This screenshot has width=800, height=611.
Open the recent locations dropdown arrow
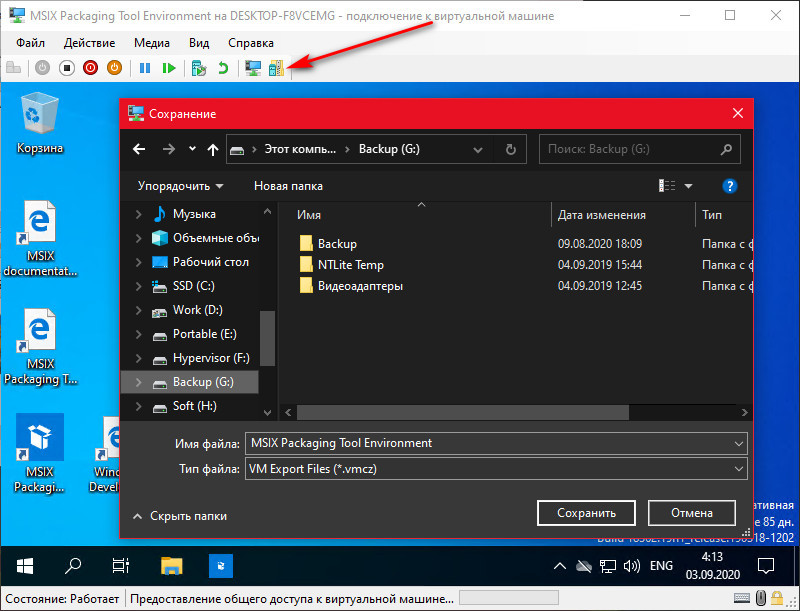click(192, 149)
